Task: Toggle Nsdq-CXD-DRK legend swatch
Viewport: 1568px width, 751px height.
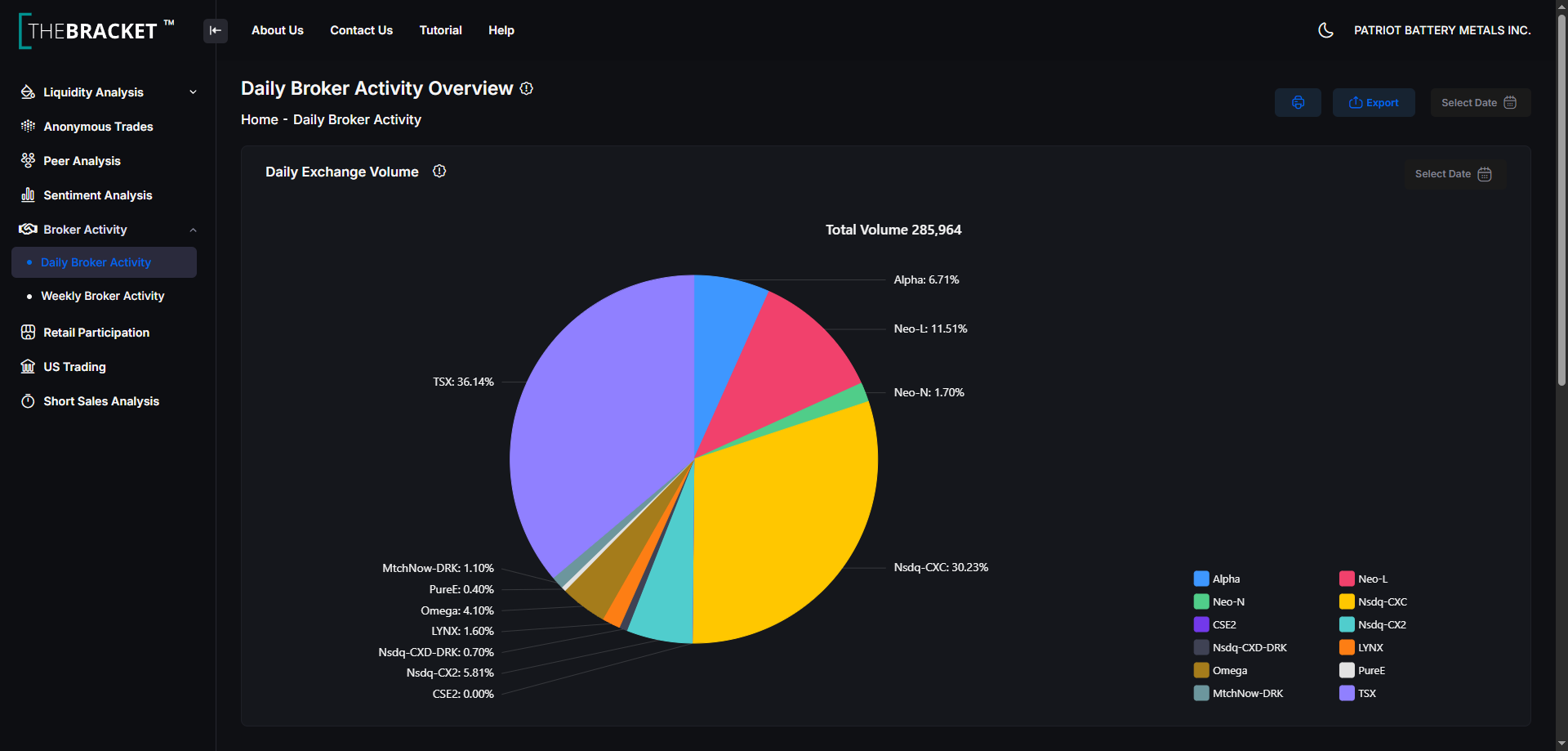Action: [x=1201, y=647]
